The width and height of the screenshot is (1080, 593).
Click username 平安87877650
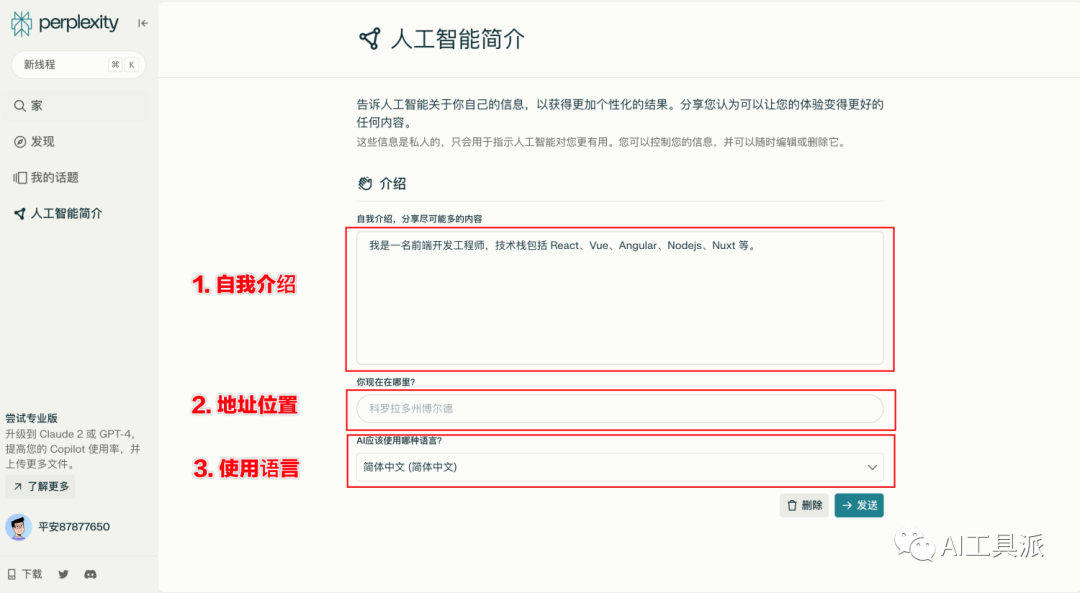74,527
